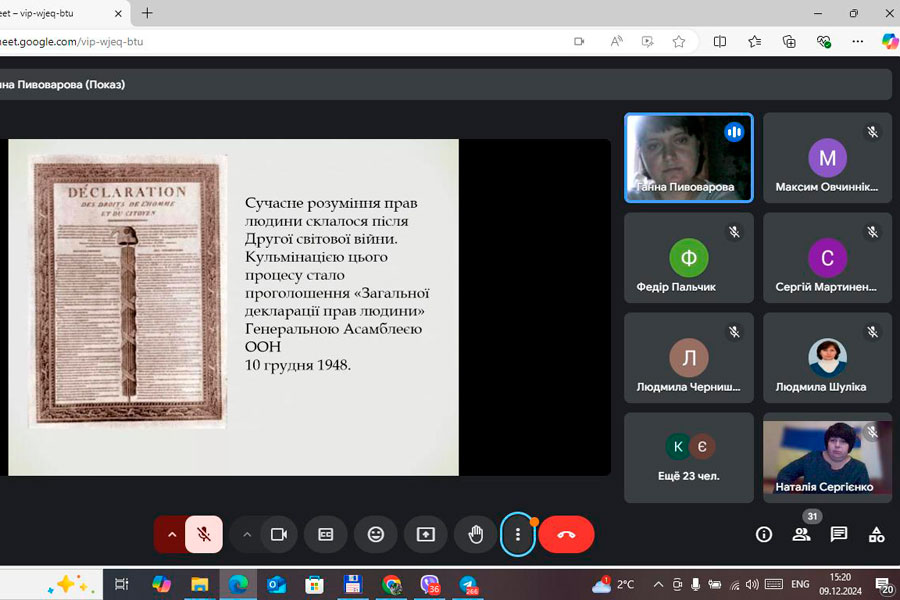Toggle the camera on or off

coord(279,534)
